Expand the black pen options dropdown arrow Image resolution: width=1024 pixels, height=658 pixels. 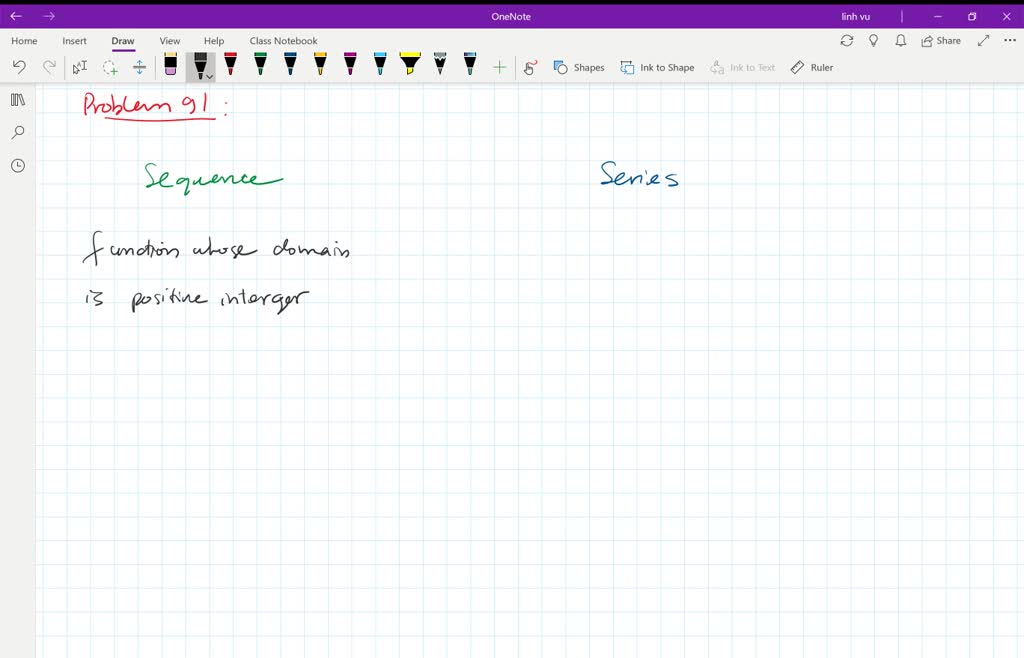pyautogui.click(x=210, y=76)
